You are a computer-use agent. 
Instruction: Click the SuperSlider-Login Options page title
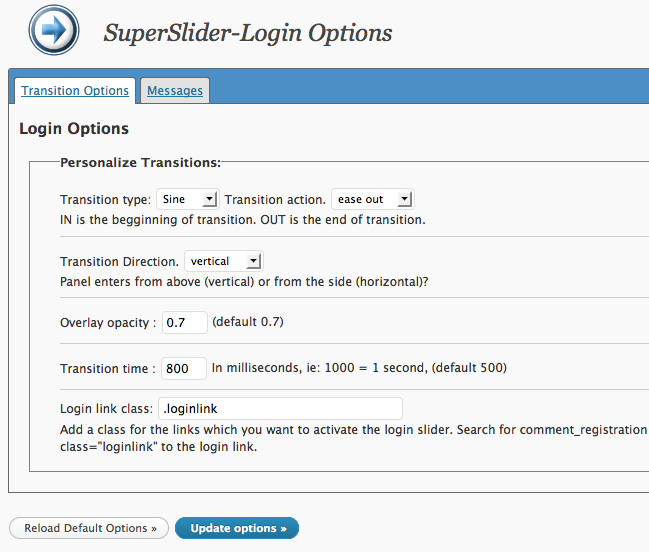[x=248, y=32]
